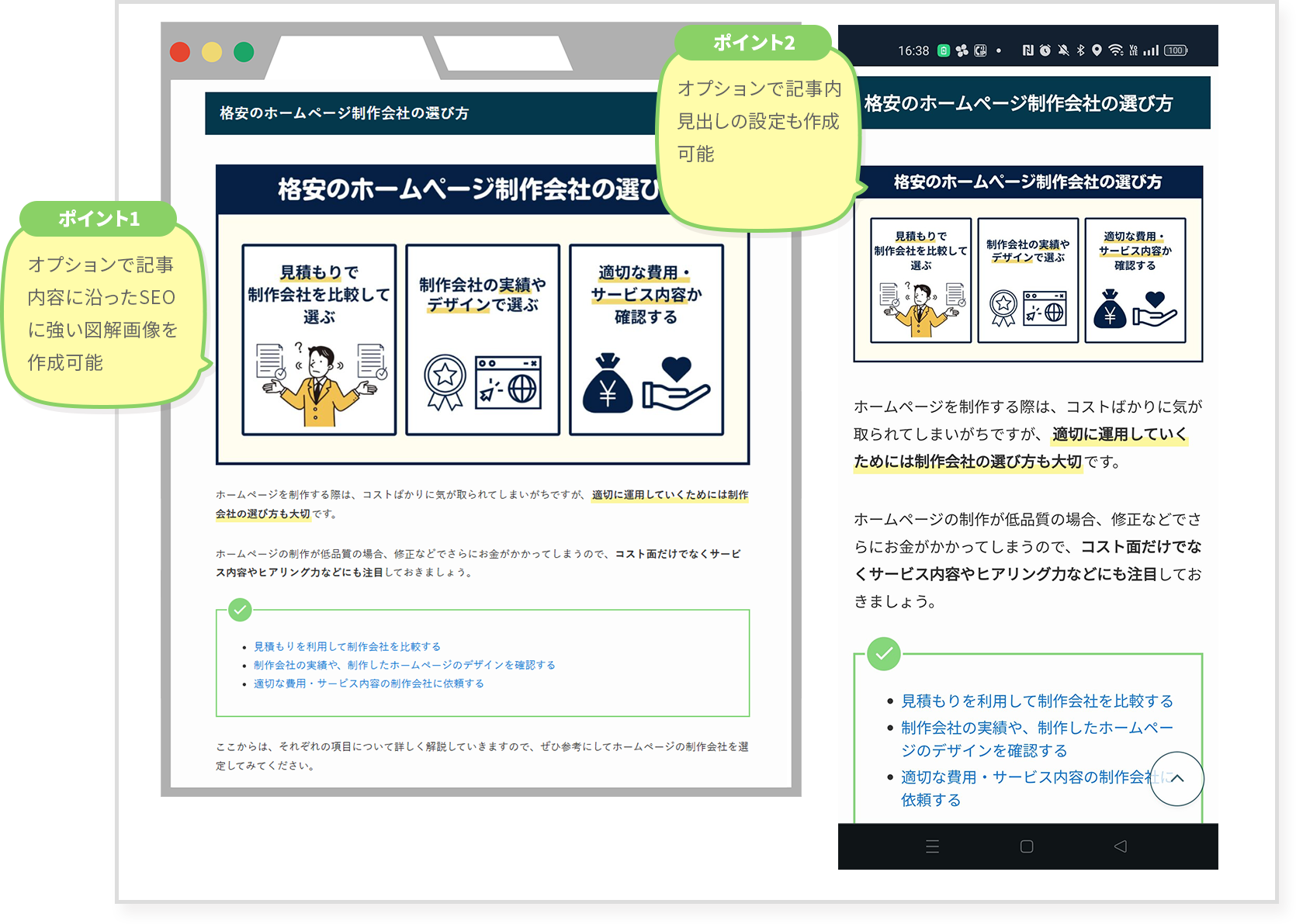Click the green checkmark badge in desktop view

241,610
